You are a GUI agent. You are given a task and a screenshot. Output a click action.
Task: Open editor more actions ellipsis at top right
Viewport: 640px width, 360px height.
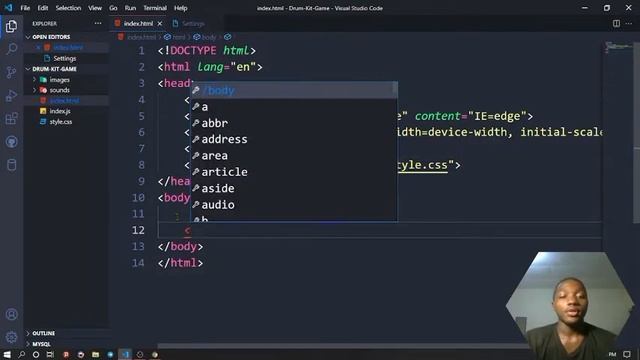click(x=629, y=23)
